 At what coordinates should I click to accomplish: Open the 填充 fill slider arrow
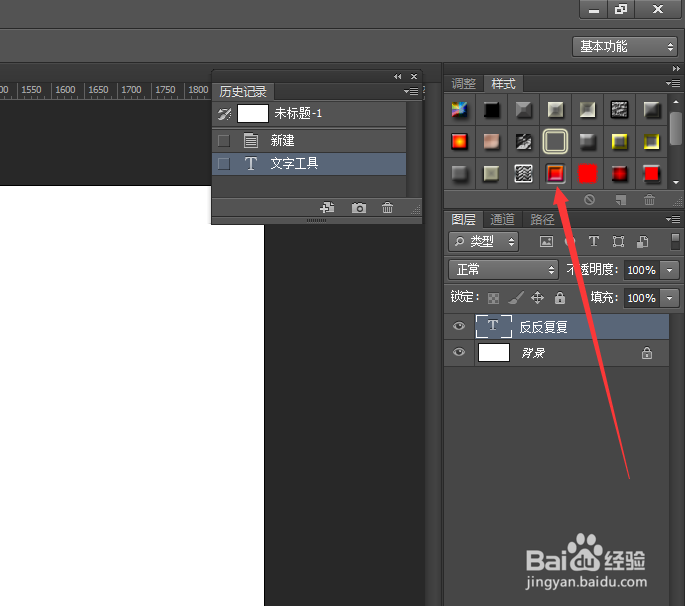click(x=670, y=298)
